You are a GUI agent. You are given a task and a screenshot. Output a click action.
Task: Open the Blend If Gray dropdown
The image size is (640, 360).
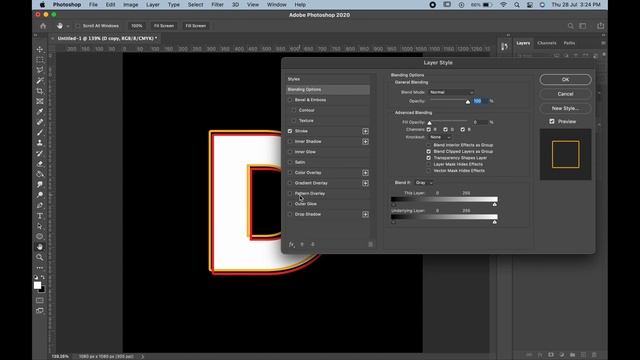424,182
